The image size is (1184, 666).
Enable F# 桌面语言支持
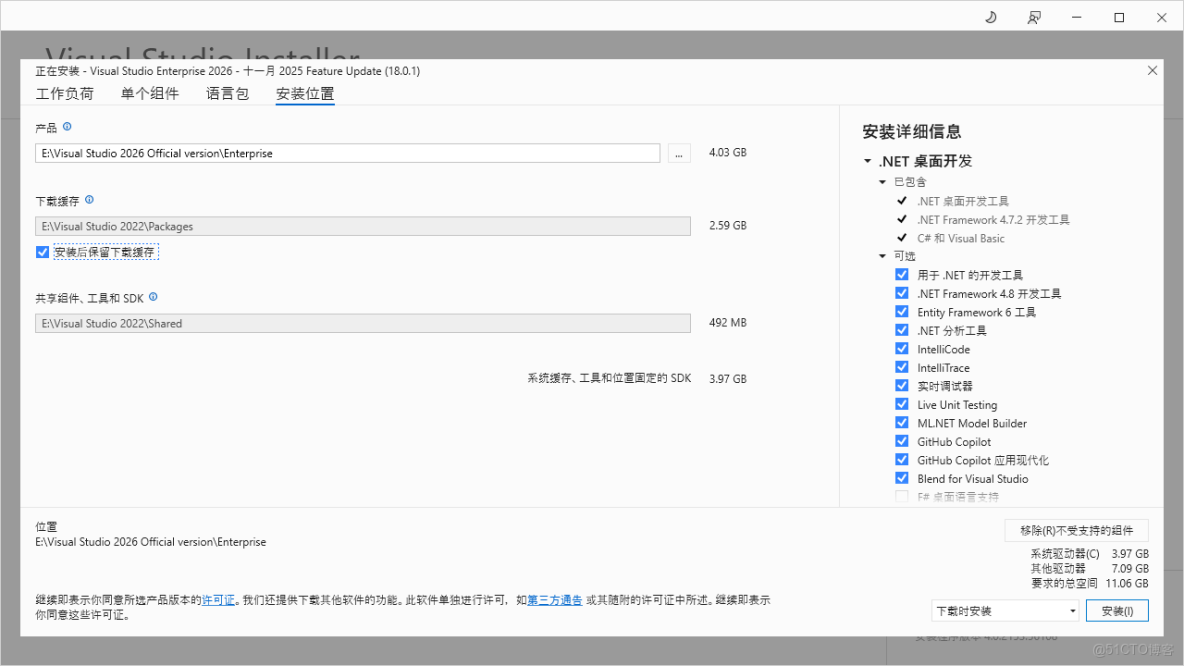[901, 496]
